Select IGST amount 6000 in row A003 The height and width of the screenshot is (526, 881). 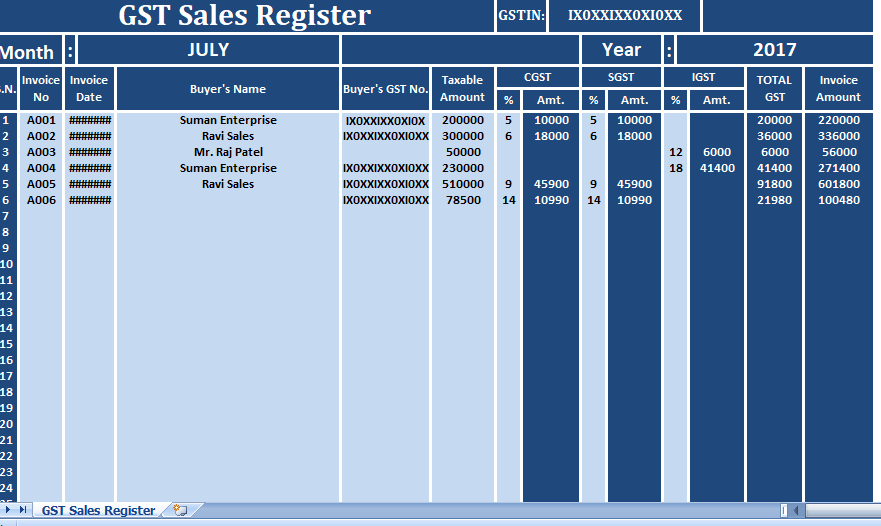717,152
